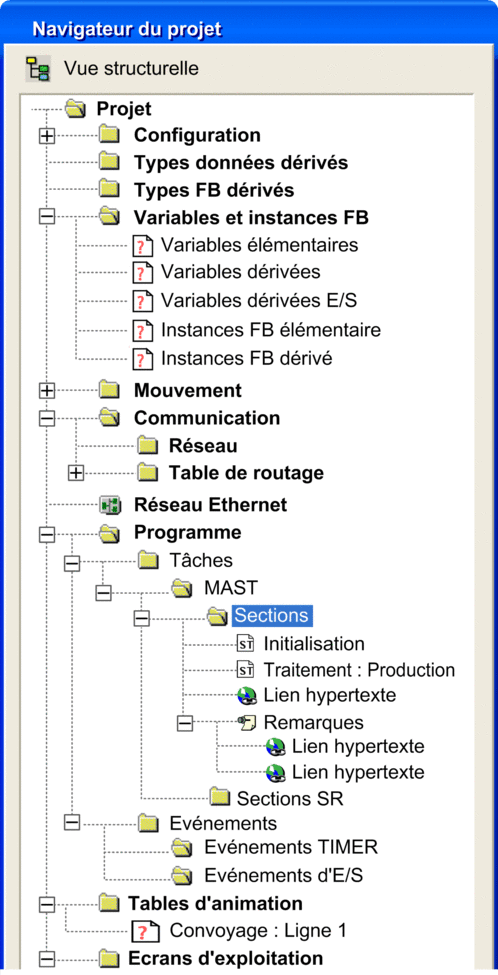
Task: Select the Initialisation ST section icon
Action: [x=245, y=643]
